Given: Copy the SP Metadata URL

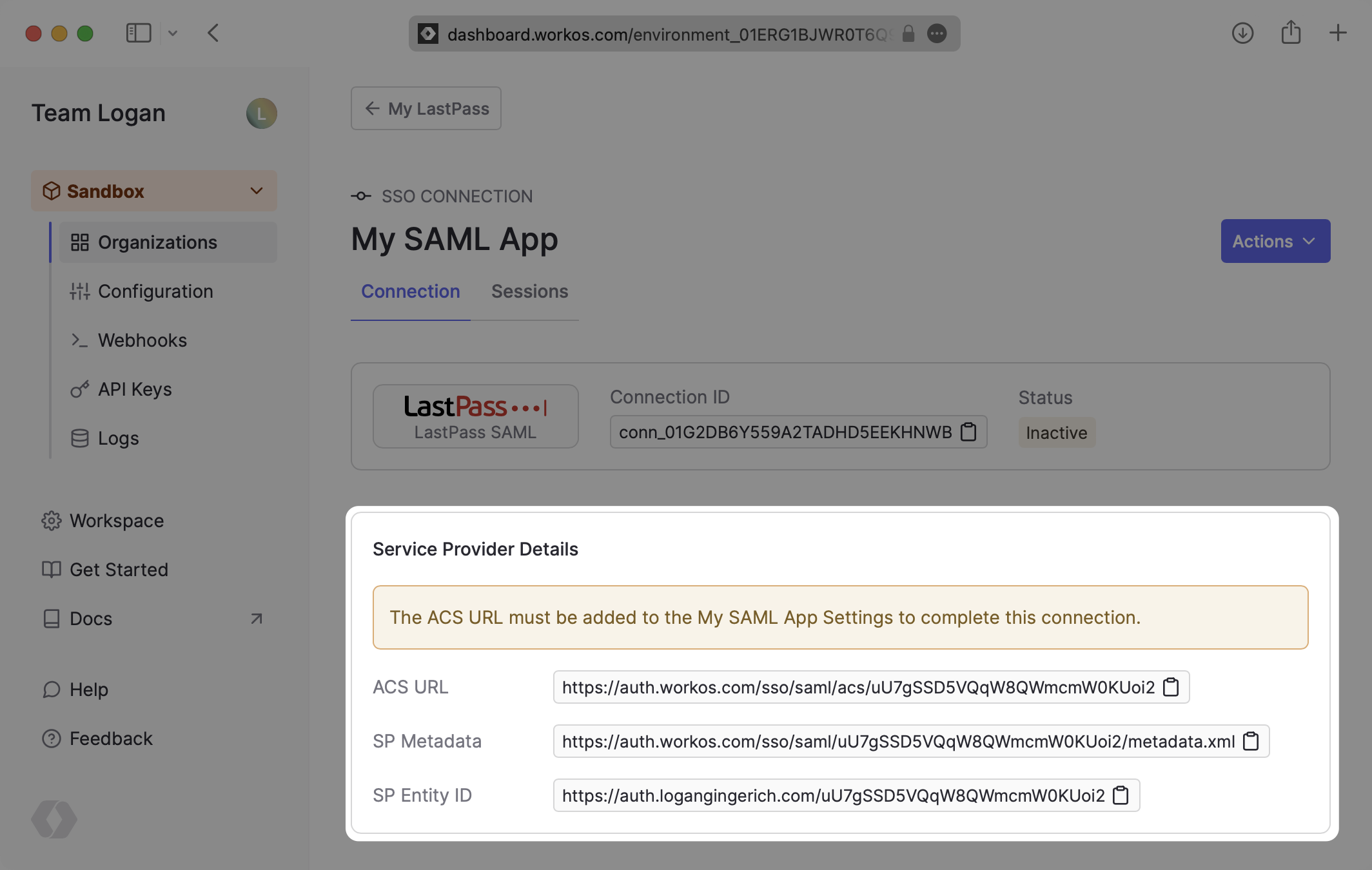Looking at the screenshot, I should [1251, 741].
